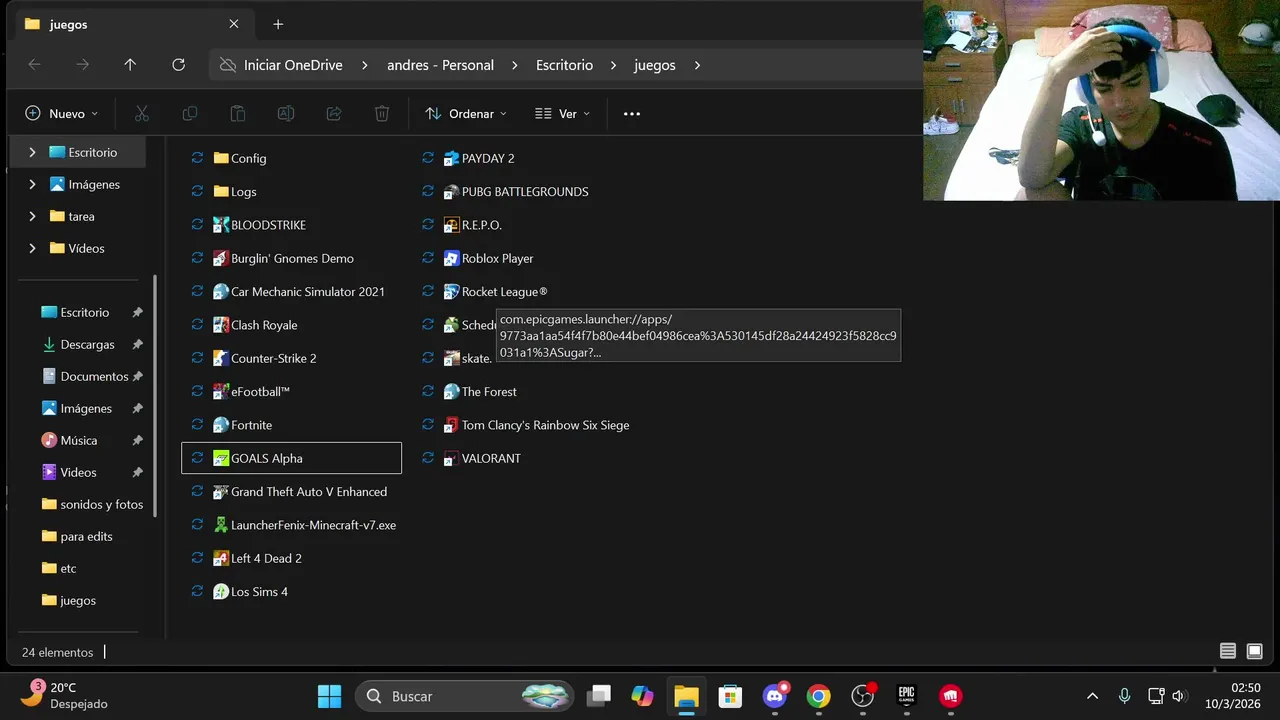This screenshot has height=720, width=1280.
Task: Switch to large icons view layout
Action: 1254,651
